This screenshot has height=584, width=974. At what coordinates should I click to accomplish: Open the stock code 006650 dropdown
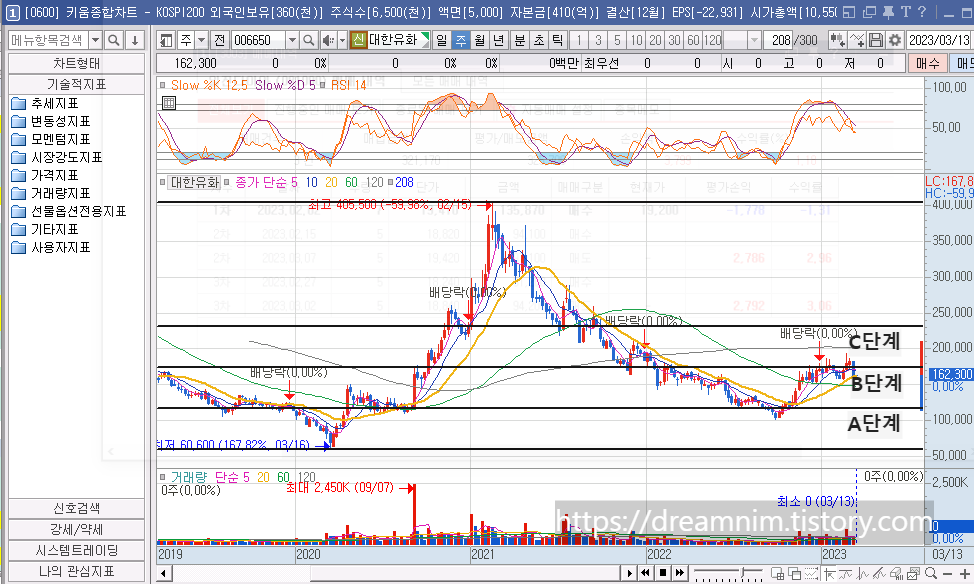pos(292,40)
